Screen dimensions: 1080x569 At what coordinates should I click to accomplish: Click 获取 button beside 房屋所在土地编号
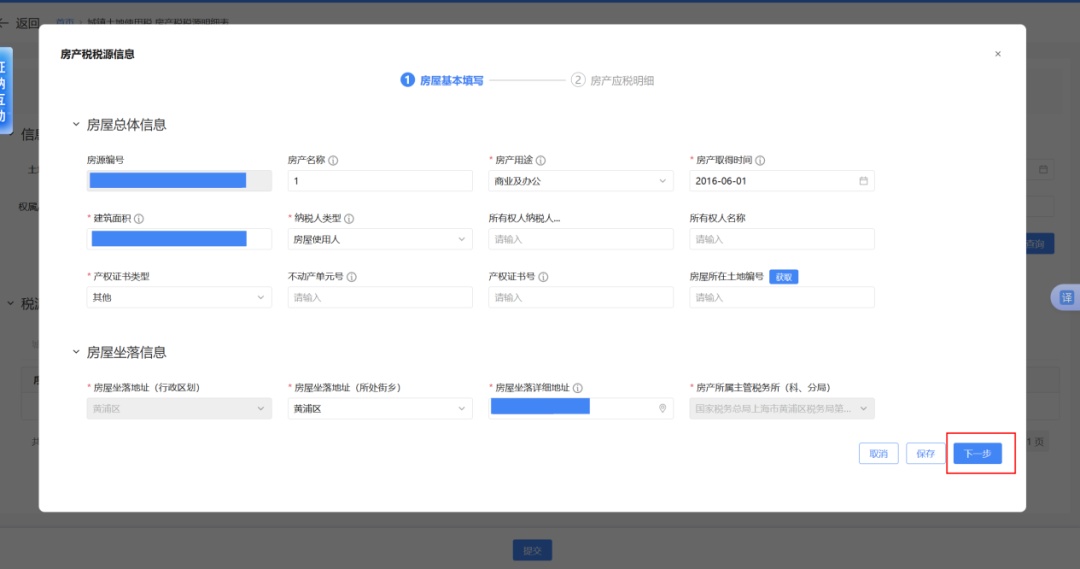coord(783,277)
